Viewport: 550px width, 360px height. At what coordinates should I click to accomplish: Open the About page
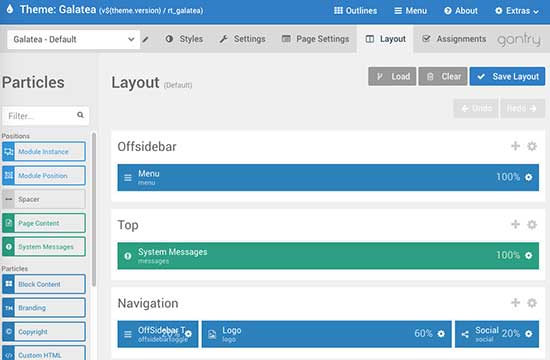[x=461, y=11]
